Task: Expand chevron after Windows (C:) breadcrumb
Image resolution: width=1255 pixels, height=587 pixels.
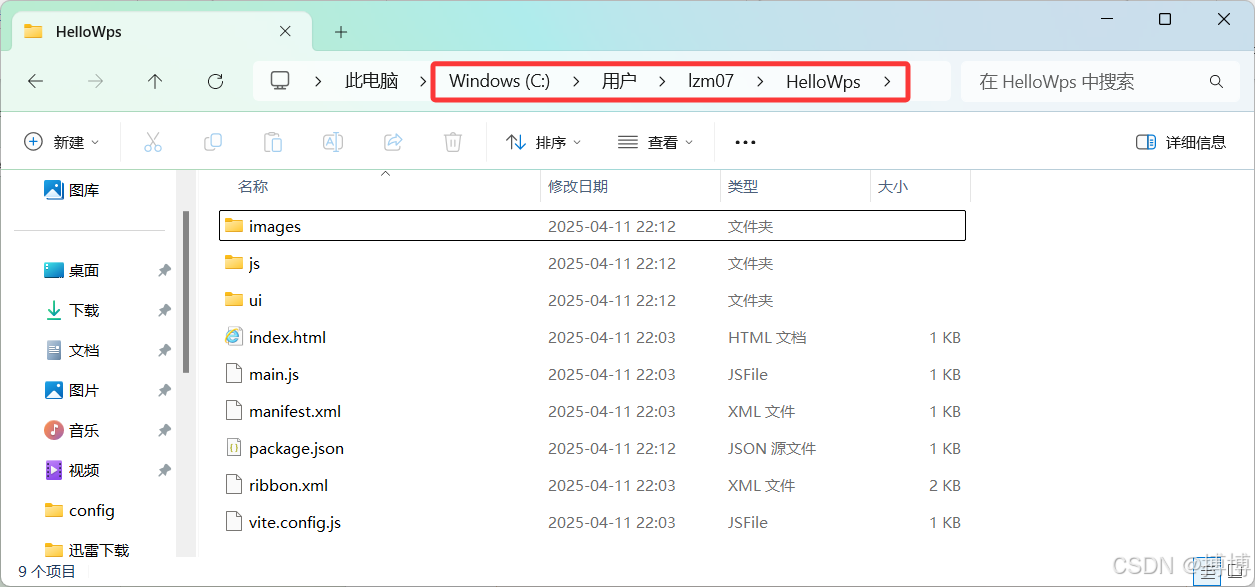Action: coord(576,82)
